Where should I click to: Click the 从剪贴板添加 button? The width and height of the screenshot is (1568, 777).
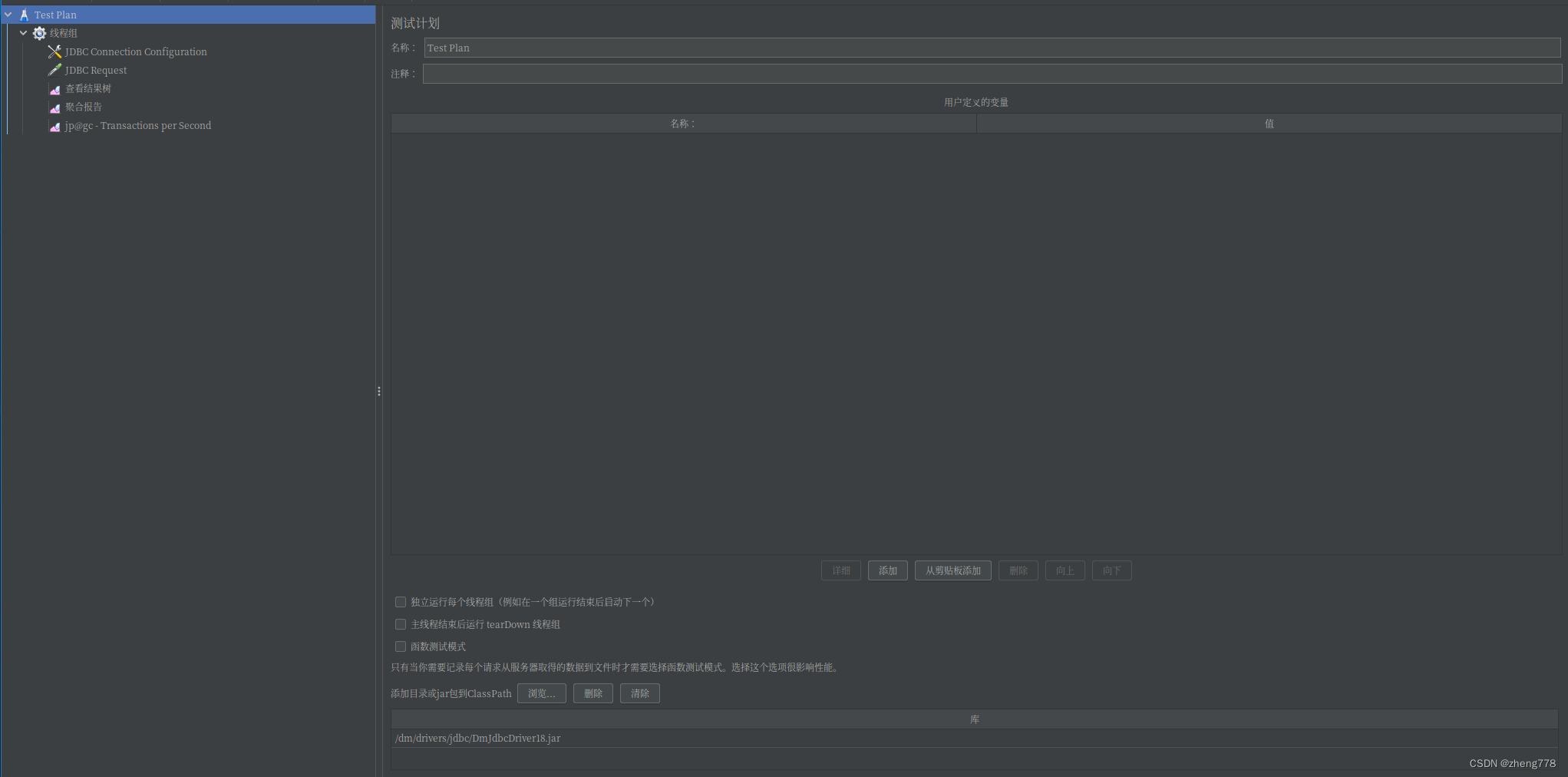coord(953,570)
